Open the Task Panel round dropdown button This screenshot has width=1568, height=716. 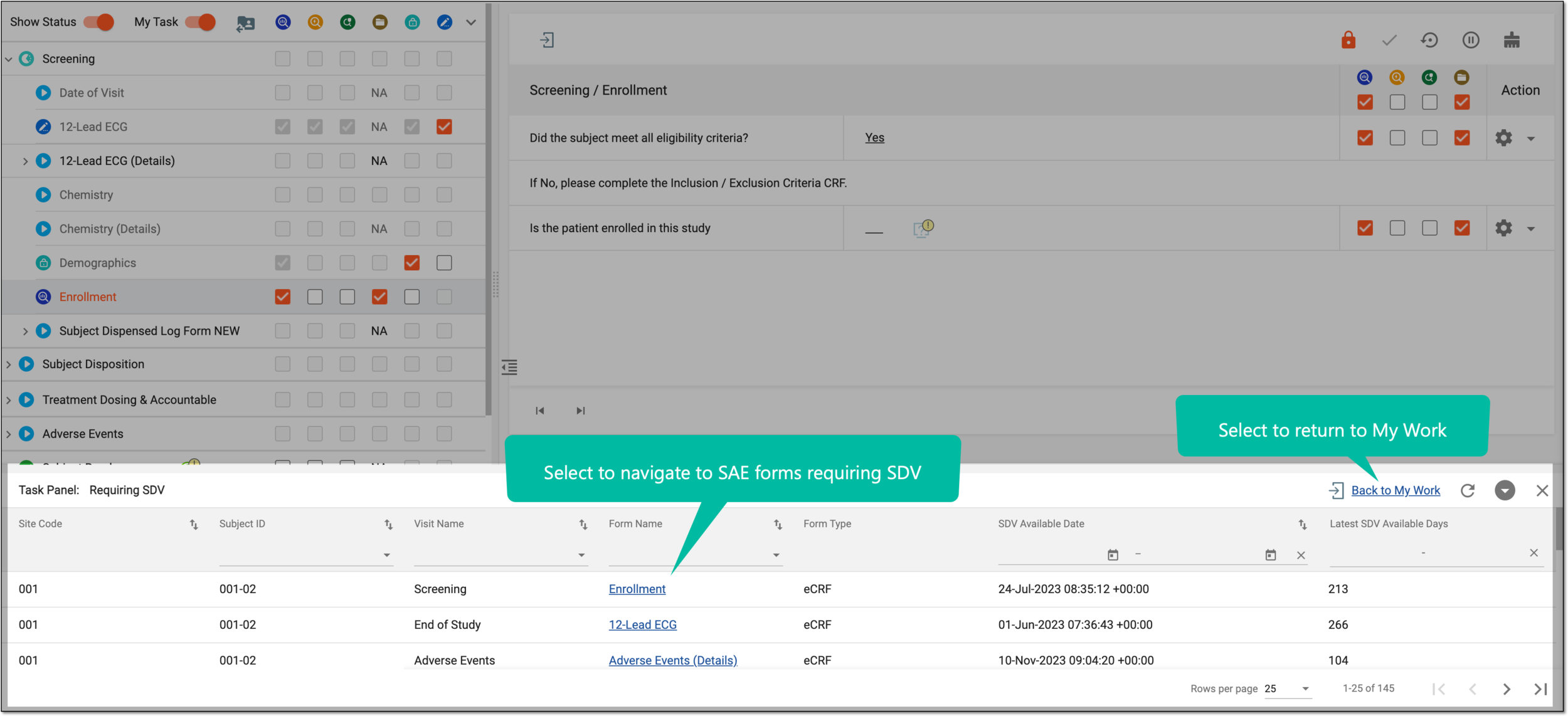click(x=1505, y=490)
